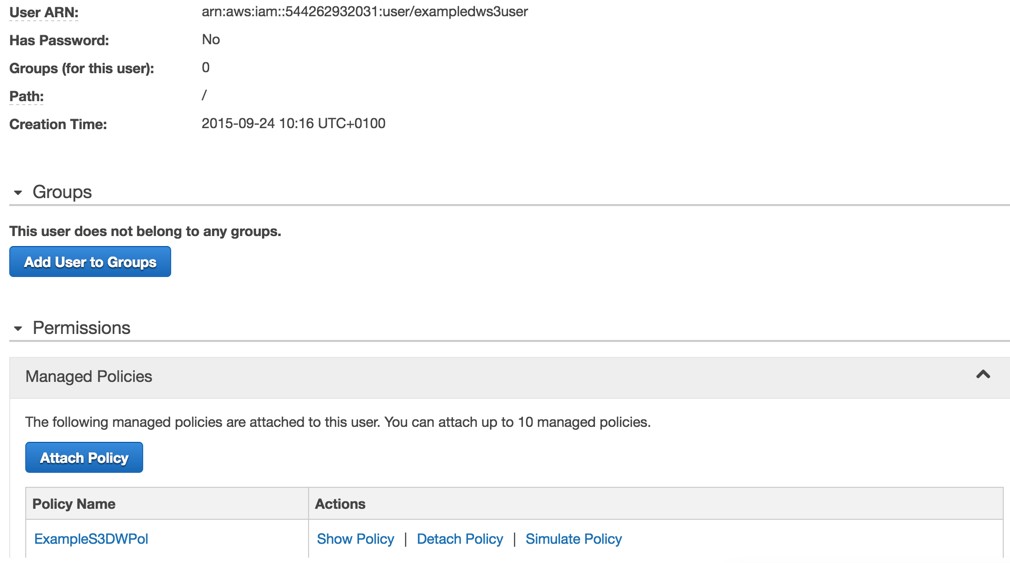
Task: Click the Has Password label
Action: pos(59,40)
